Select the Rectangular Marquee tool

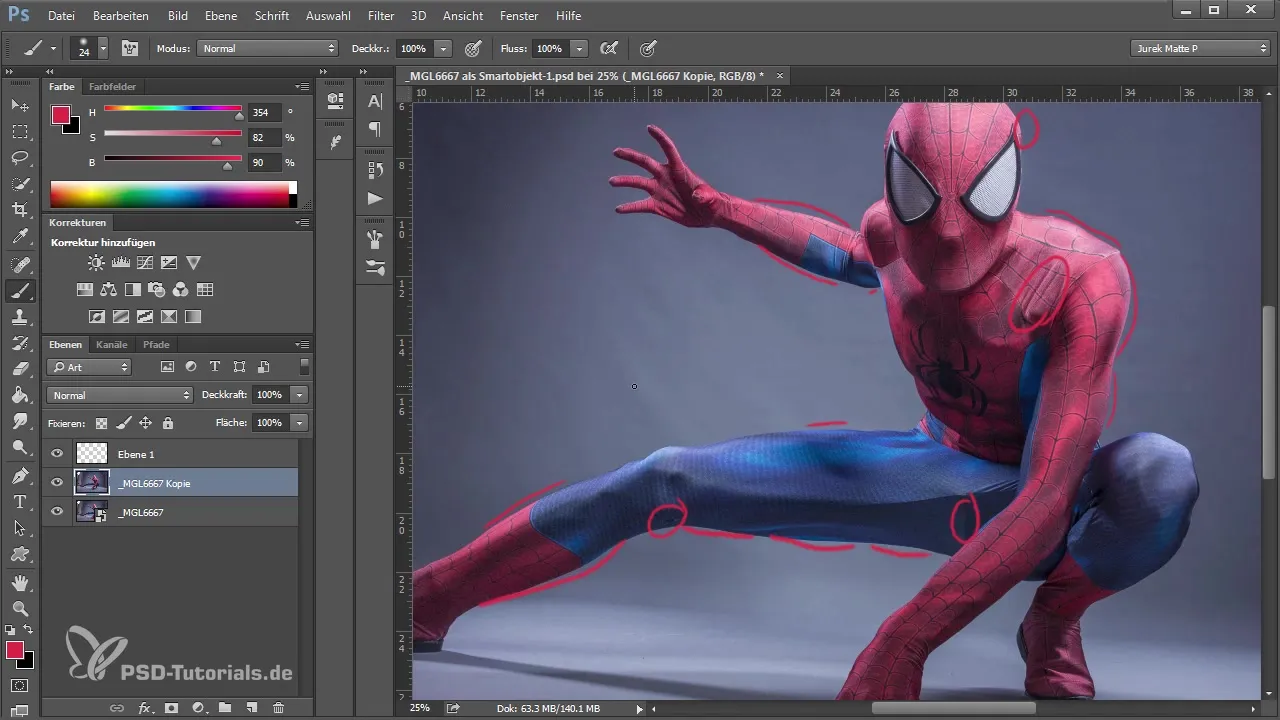pyautogui.click(x=20, y=131)
